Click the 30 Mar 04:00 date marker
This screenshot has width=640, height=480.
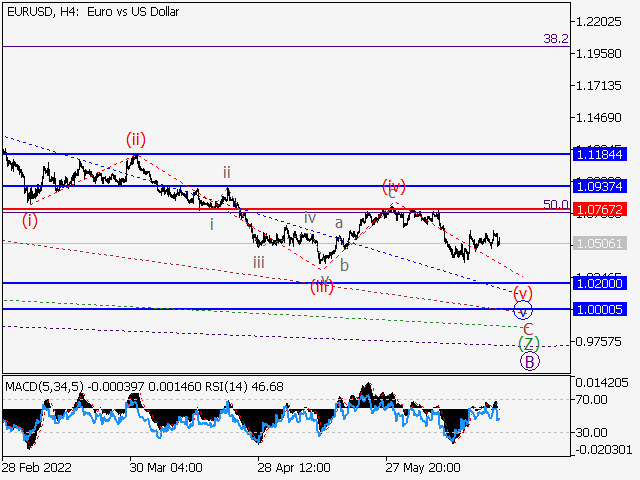pos(165,467)
